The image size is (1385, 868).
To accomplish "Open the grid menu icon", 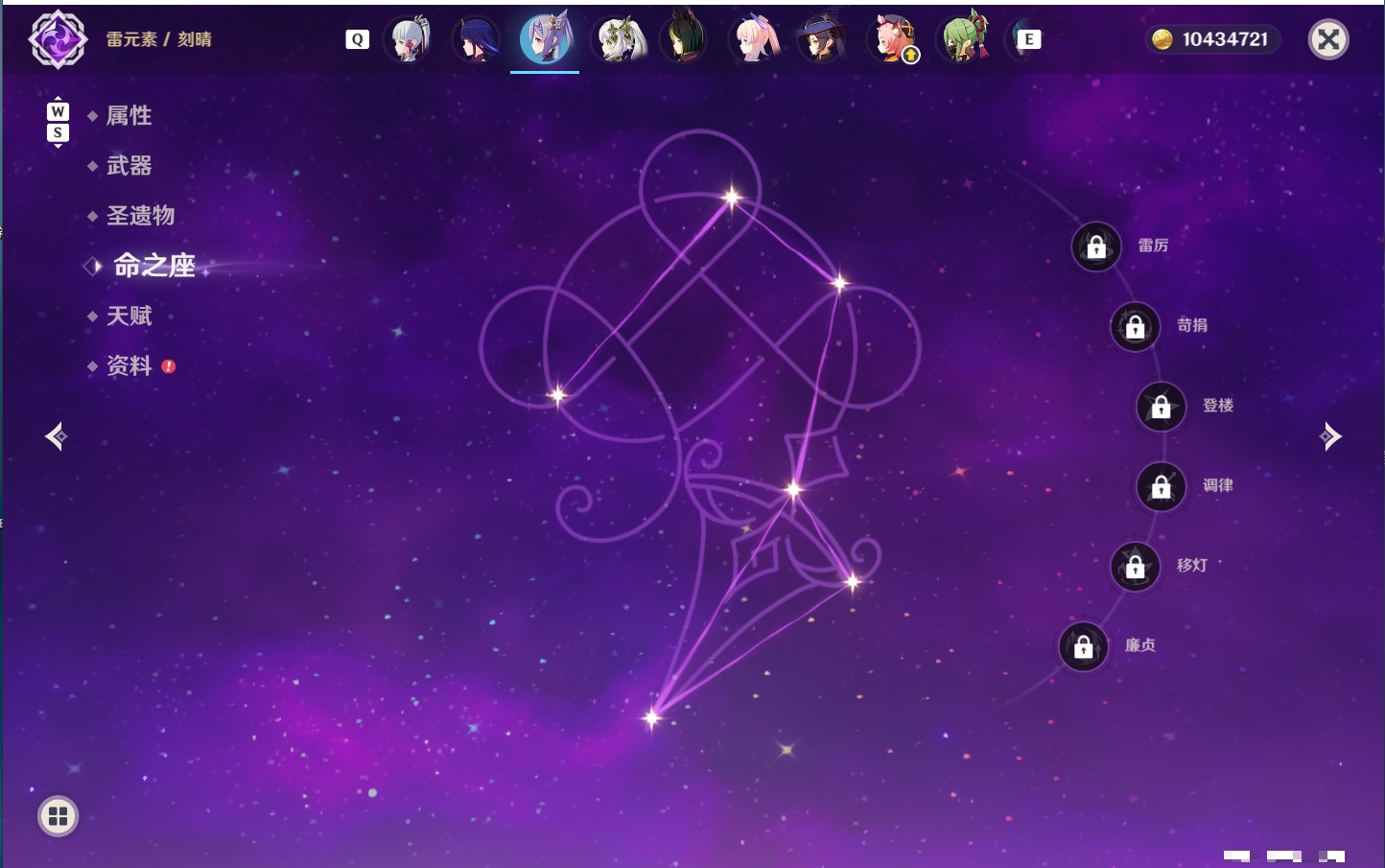I will coord(58,816).
